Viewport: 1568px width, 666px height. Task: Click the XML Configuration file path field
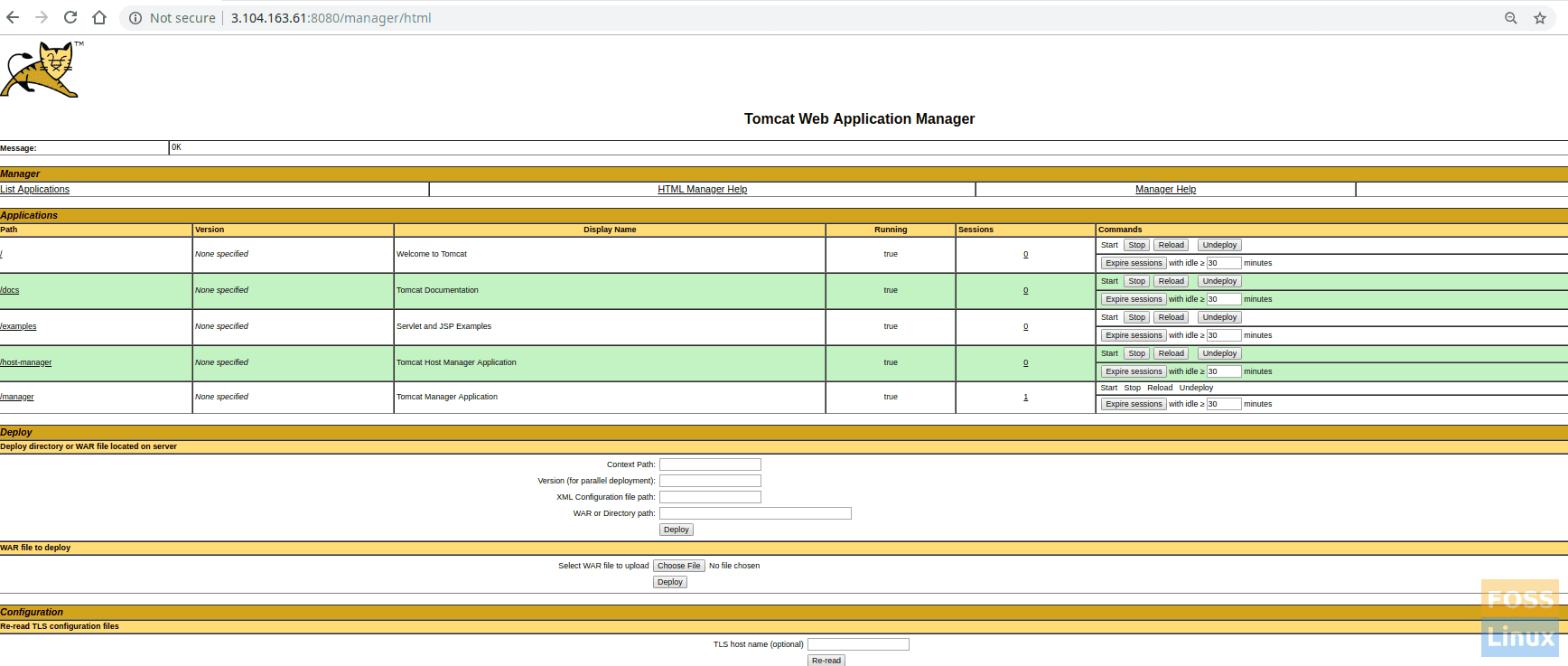[x=710, y=497]
